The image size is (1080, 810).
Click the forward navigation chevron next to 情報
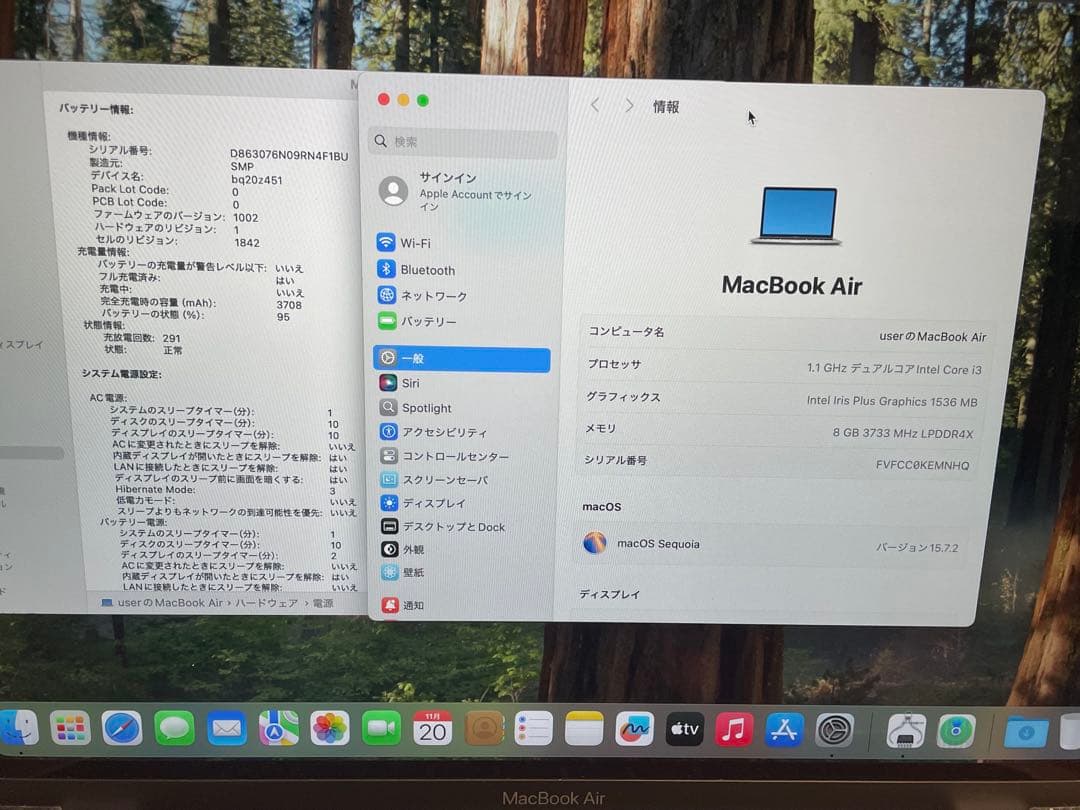[x=627, y=104]
